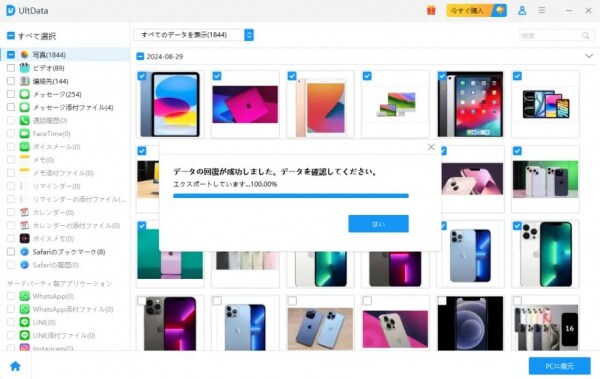Collapse the 2024-08-29 group chevron

tap(589, 56)
